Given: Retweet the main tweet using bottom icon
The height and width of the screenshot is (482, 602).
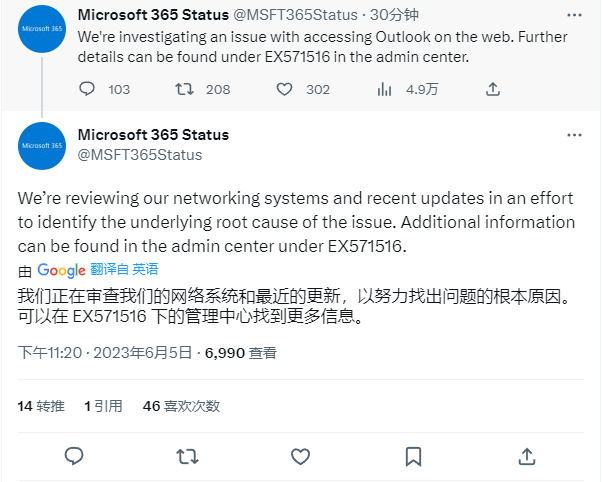Looking at the screenshot, I should pos(187,457).
